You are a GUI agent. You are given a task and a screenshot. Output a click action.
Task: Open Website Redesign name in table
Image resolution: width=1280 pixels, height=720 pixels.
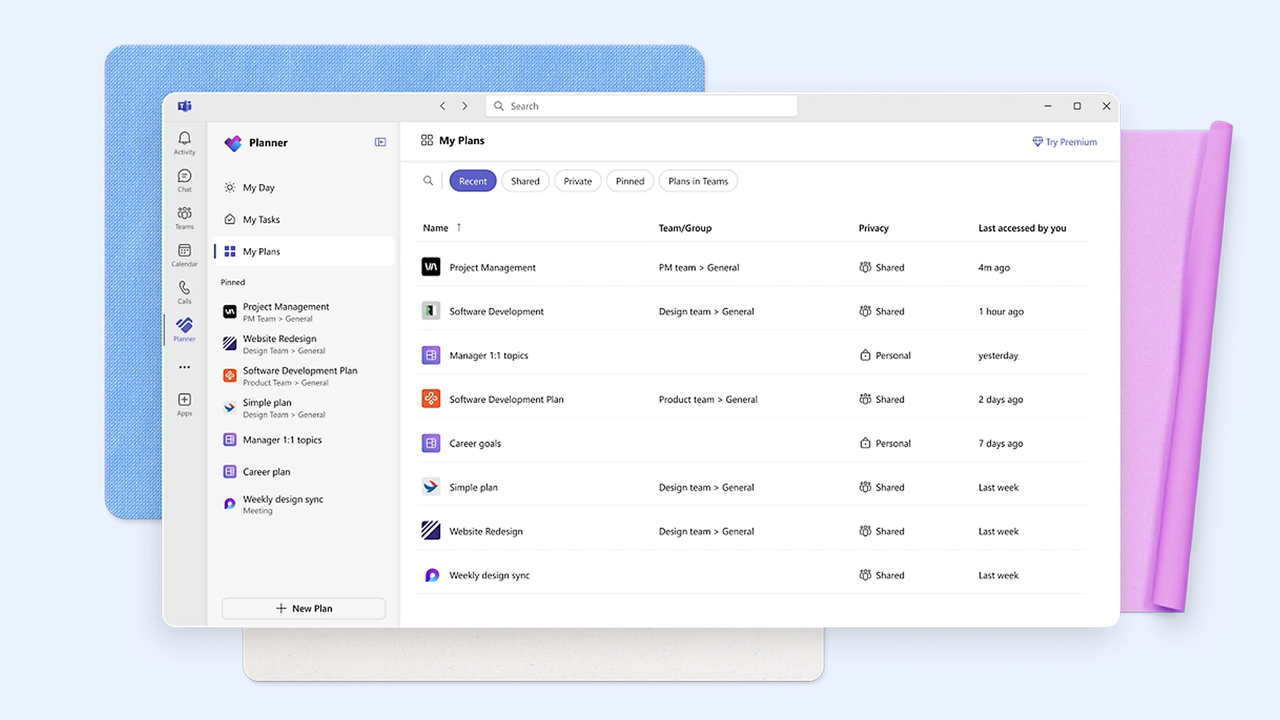click(486, 532)
